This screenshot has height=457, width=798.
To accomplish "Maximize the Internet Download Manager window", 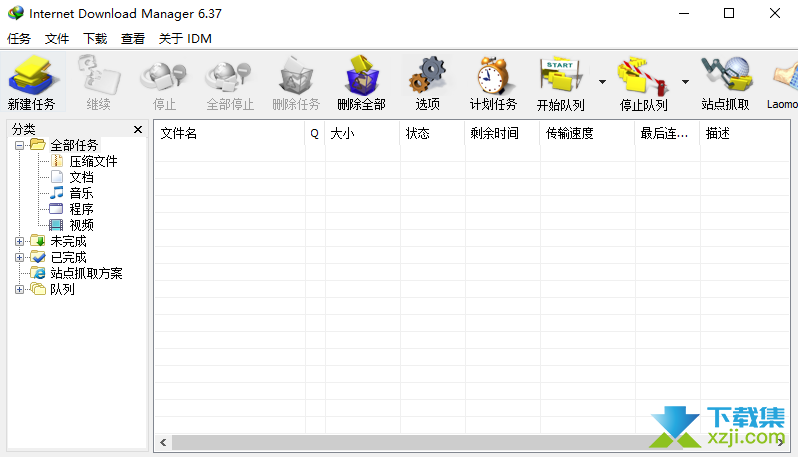I will pyautogui.click(x=729, y=13).
